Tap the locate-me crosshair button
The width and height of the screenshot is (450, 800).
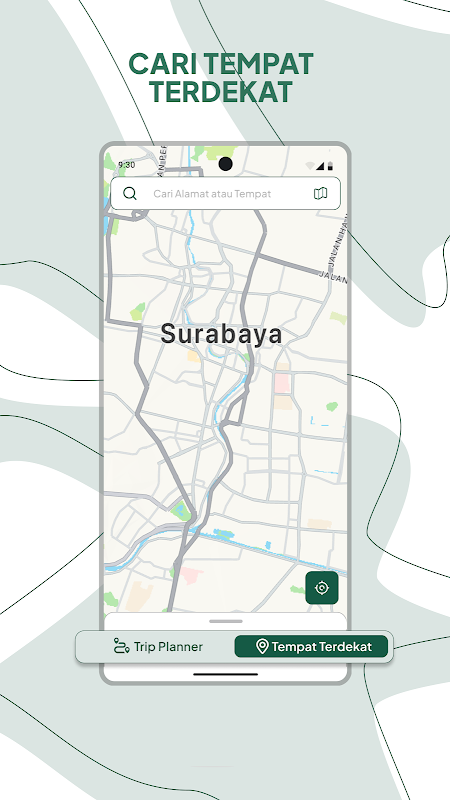click(x=322, y=588)
